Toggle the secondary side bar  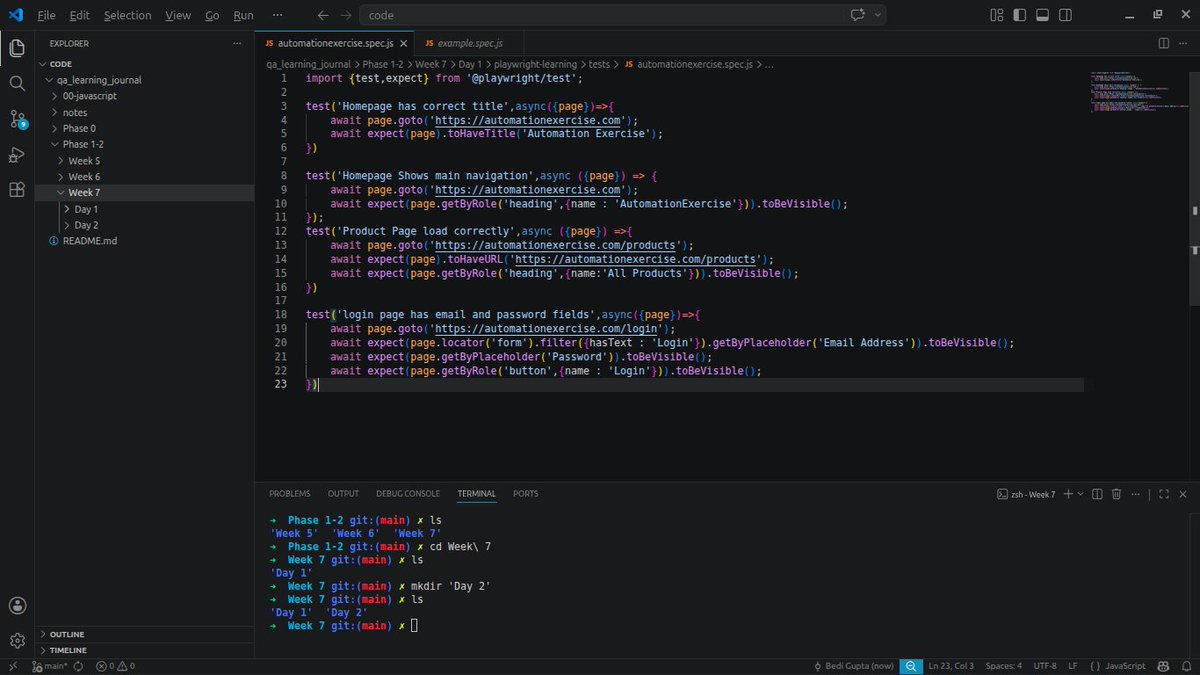(x=1064, y=15)
